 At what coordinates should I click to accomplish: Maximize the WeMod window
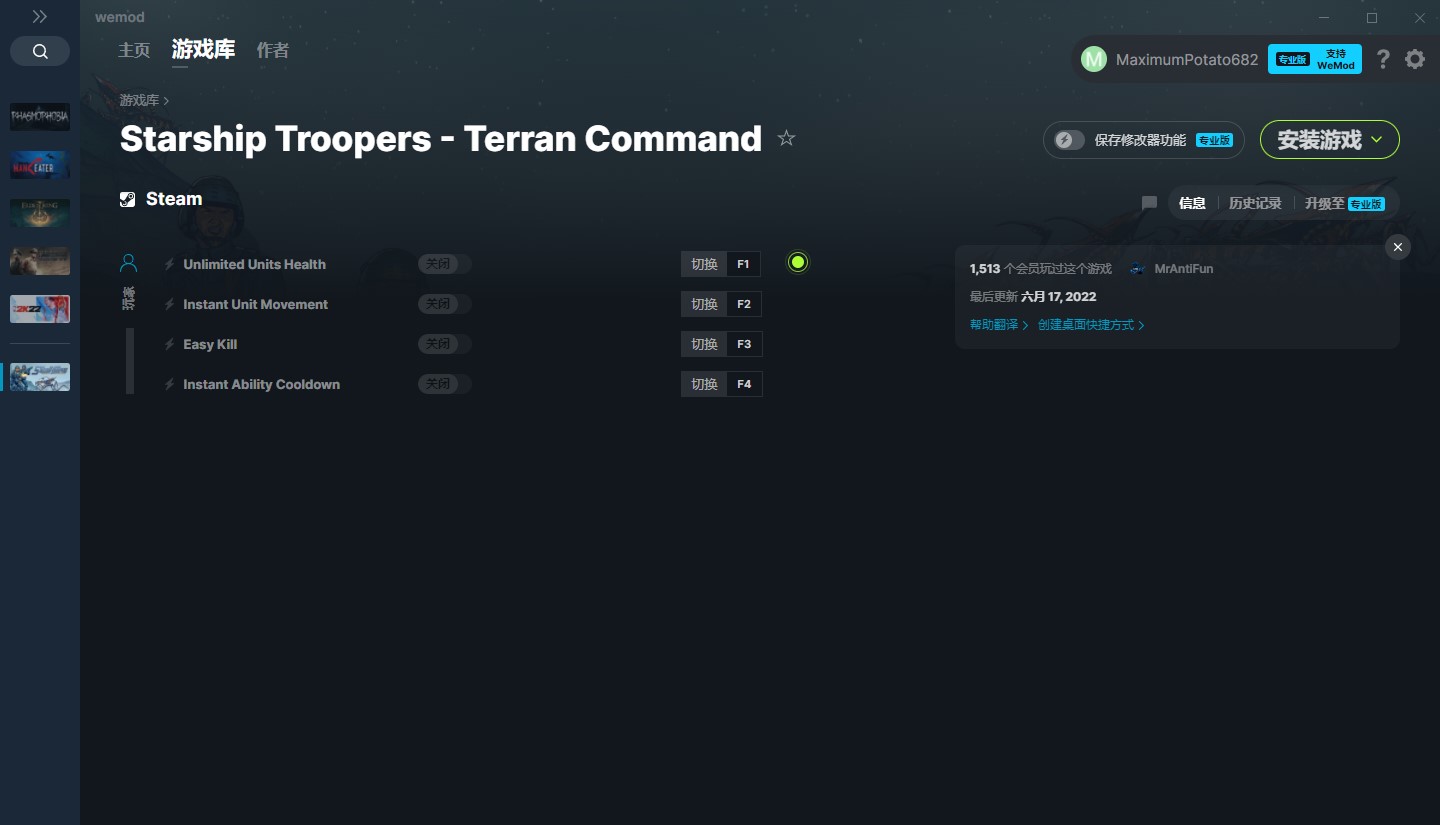click(x=1372, y=18)
